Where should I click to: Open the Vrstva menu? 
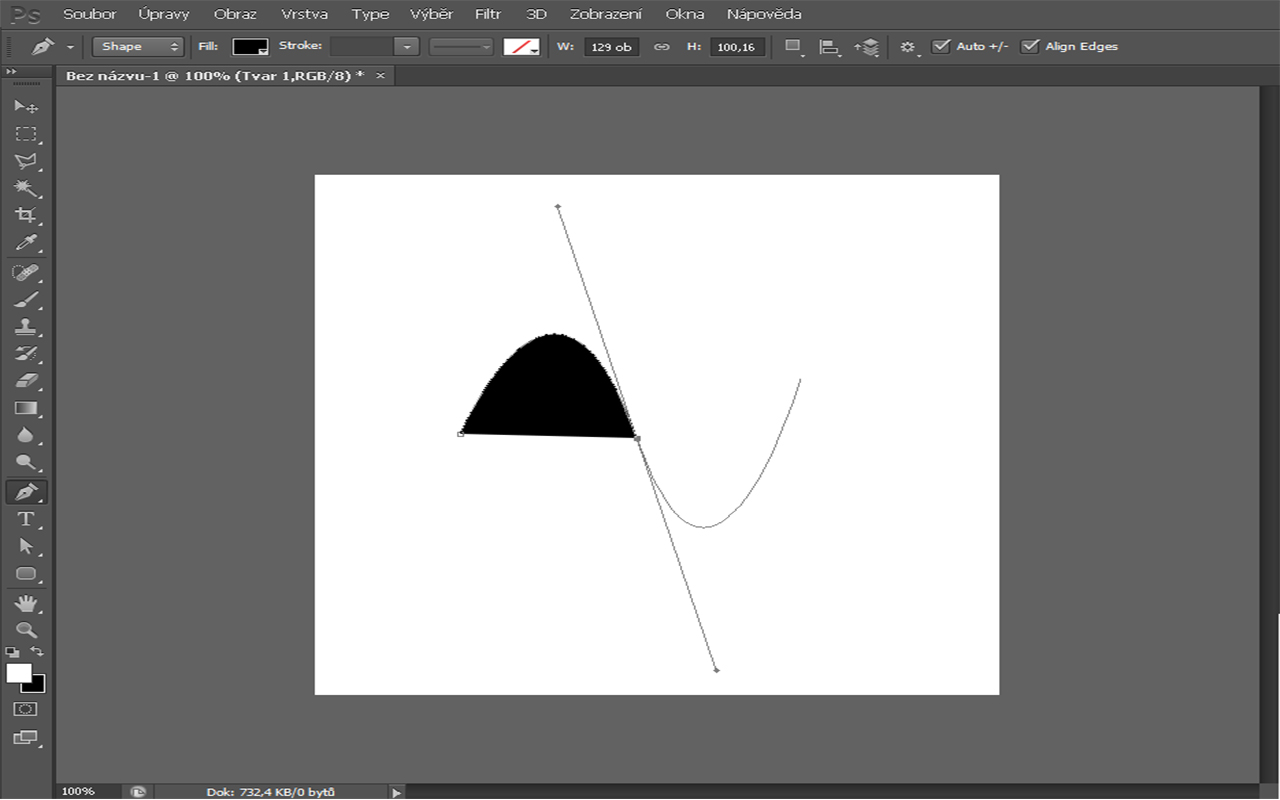304,14
